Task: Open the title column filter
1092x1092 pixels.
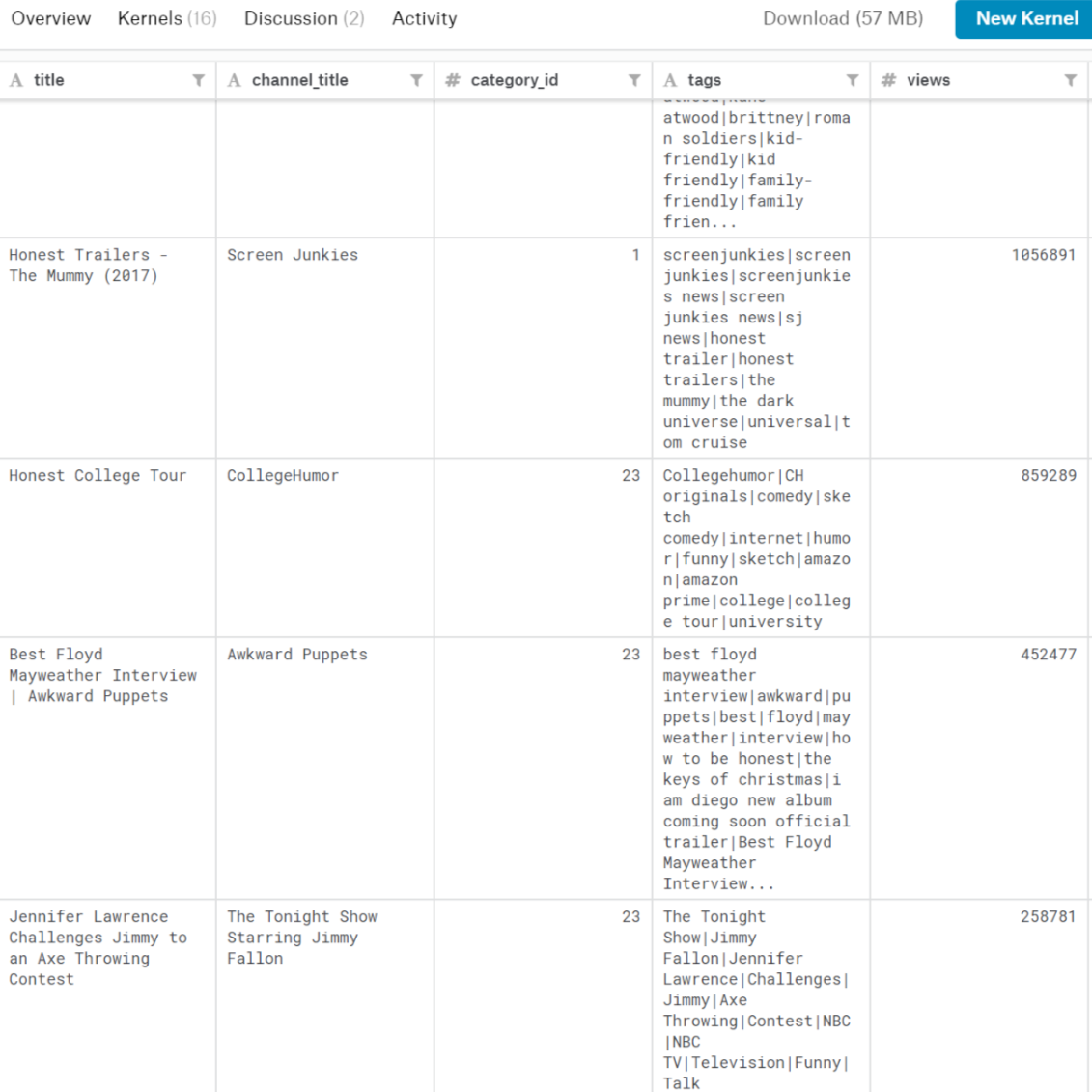Action: [x=199, y=81]
